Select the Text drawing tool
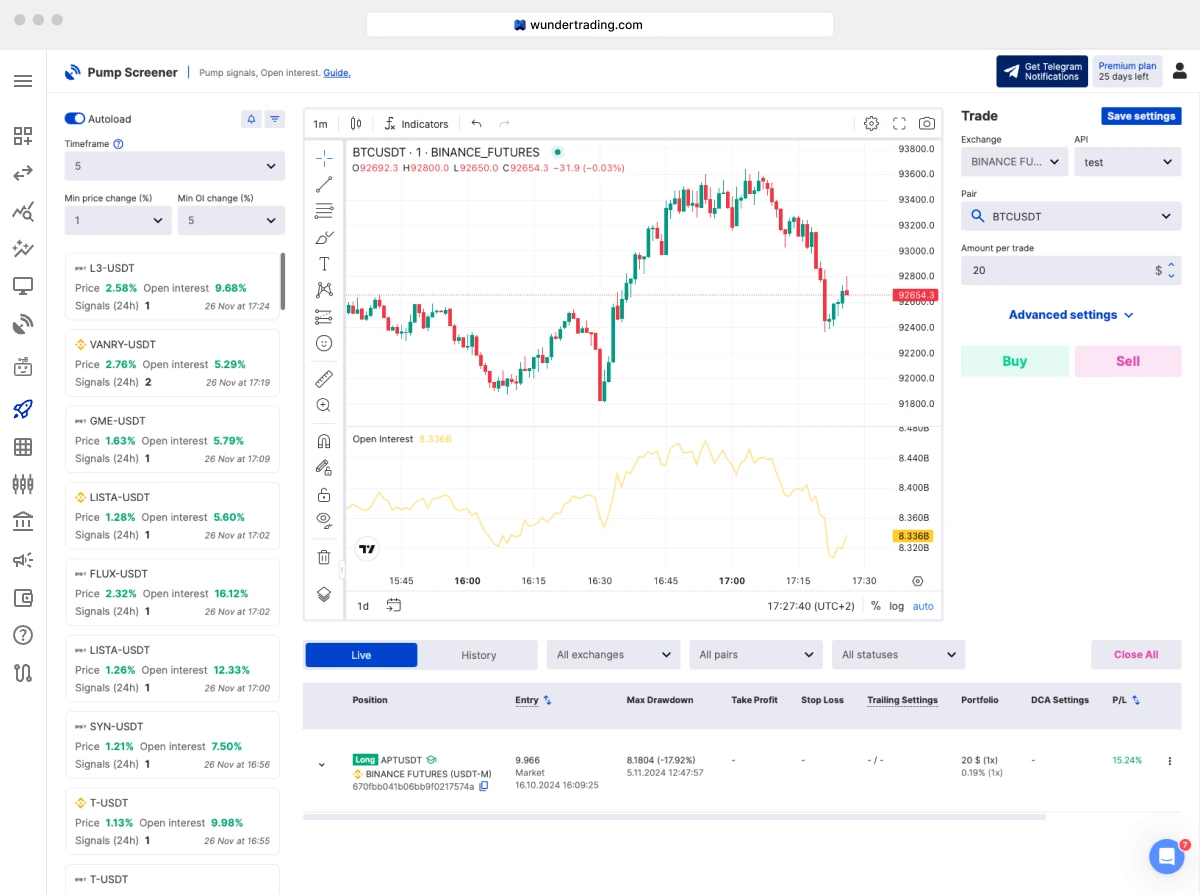Screen dimensions: 1200x894 click(323, 264)
